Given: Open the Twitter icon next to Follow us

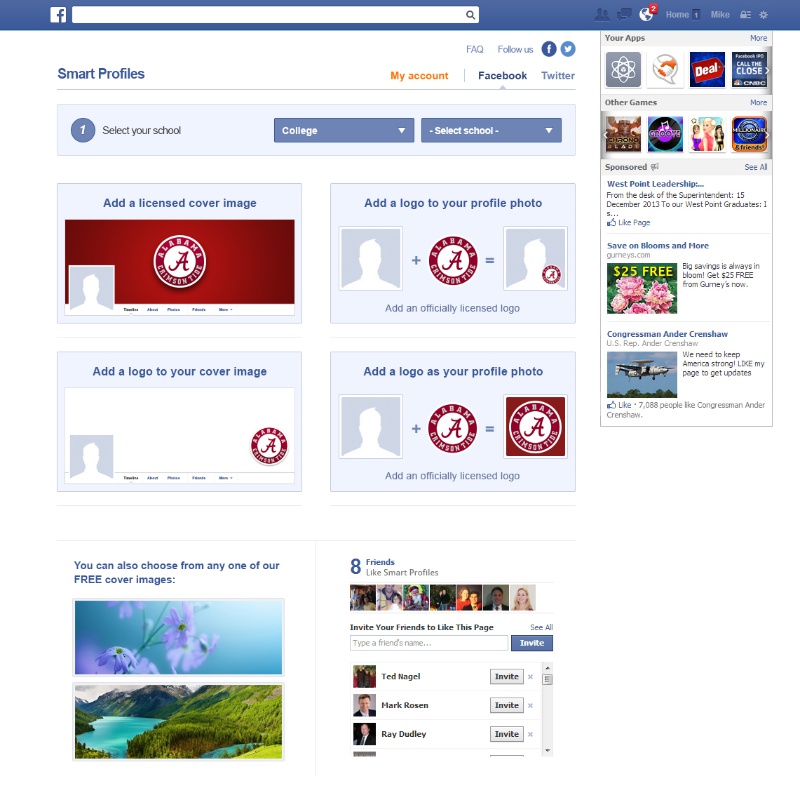Looking at the screenshot, I should pyautogui.click(x=567, y=48).
